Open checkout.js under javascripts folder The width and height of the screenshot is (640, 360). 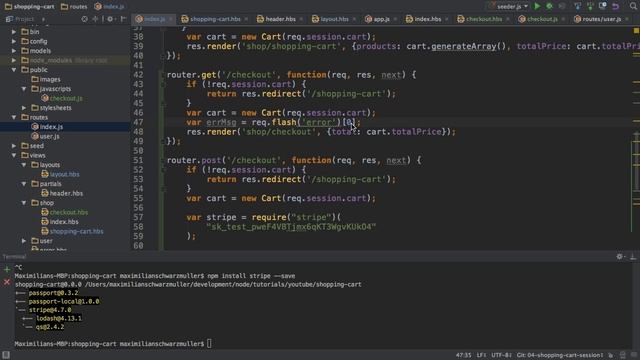coord(62,98)
